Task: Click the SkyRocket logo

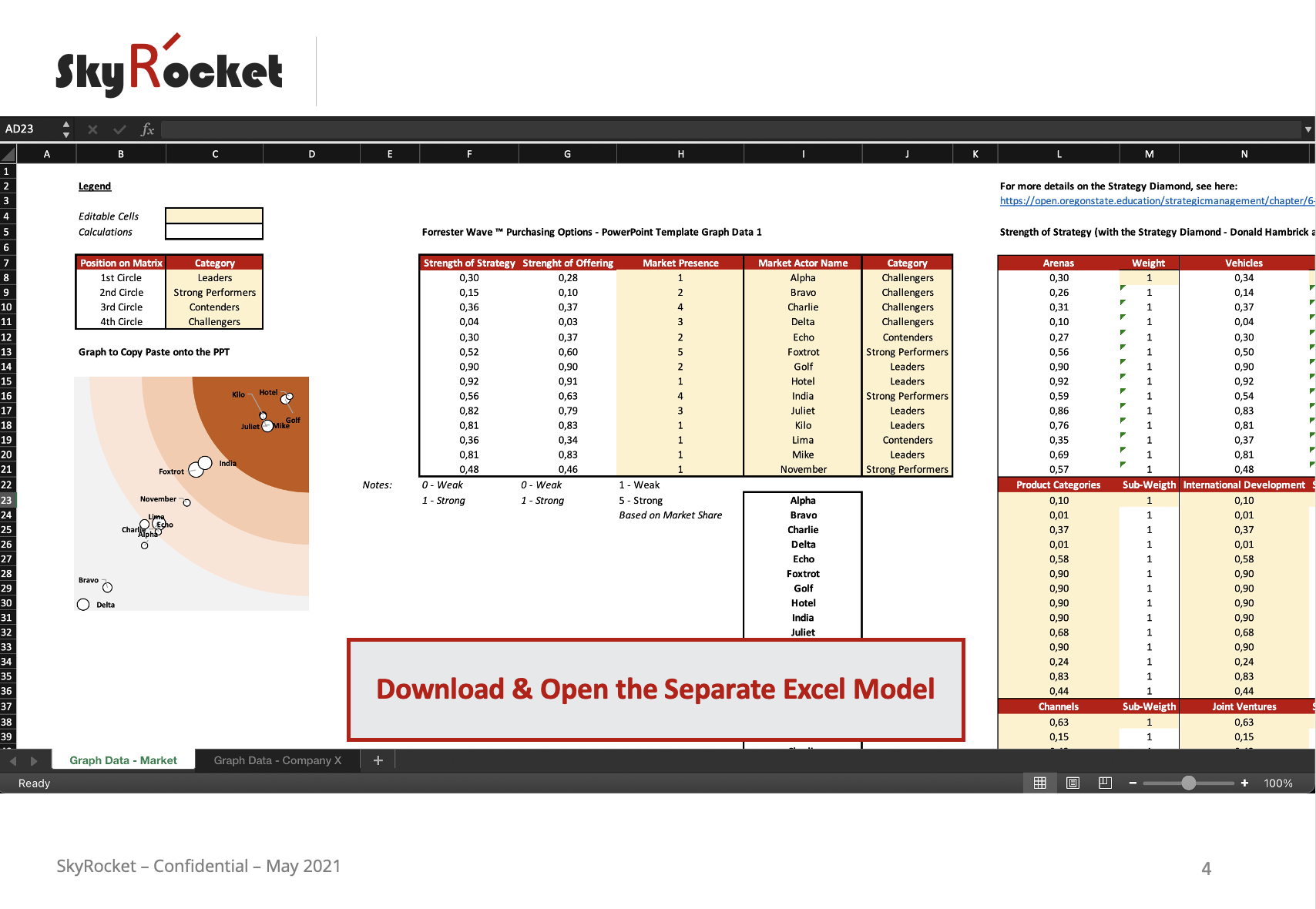Action: [x=169, y=67]
